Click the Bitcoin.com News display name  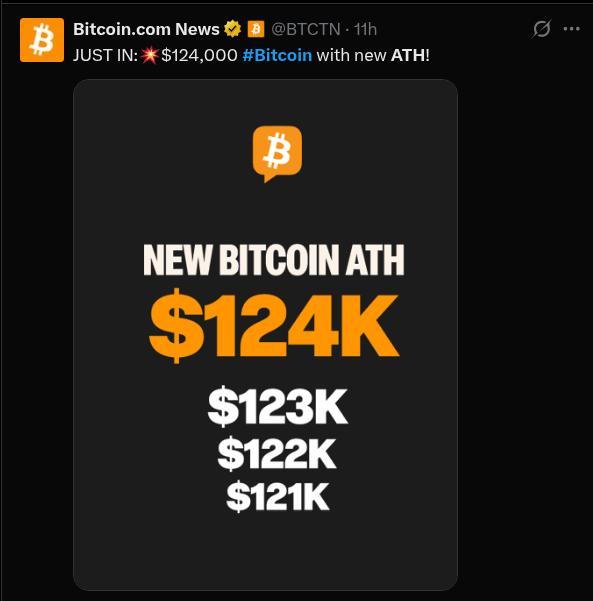point(146,29)
